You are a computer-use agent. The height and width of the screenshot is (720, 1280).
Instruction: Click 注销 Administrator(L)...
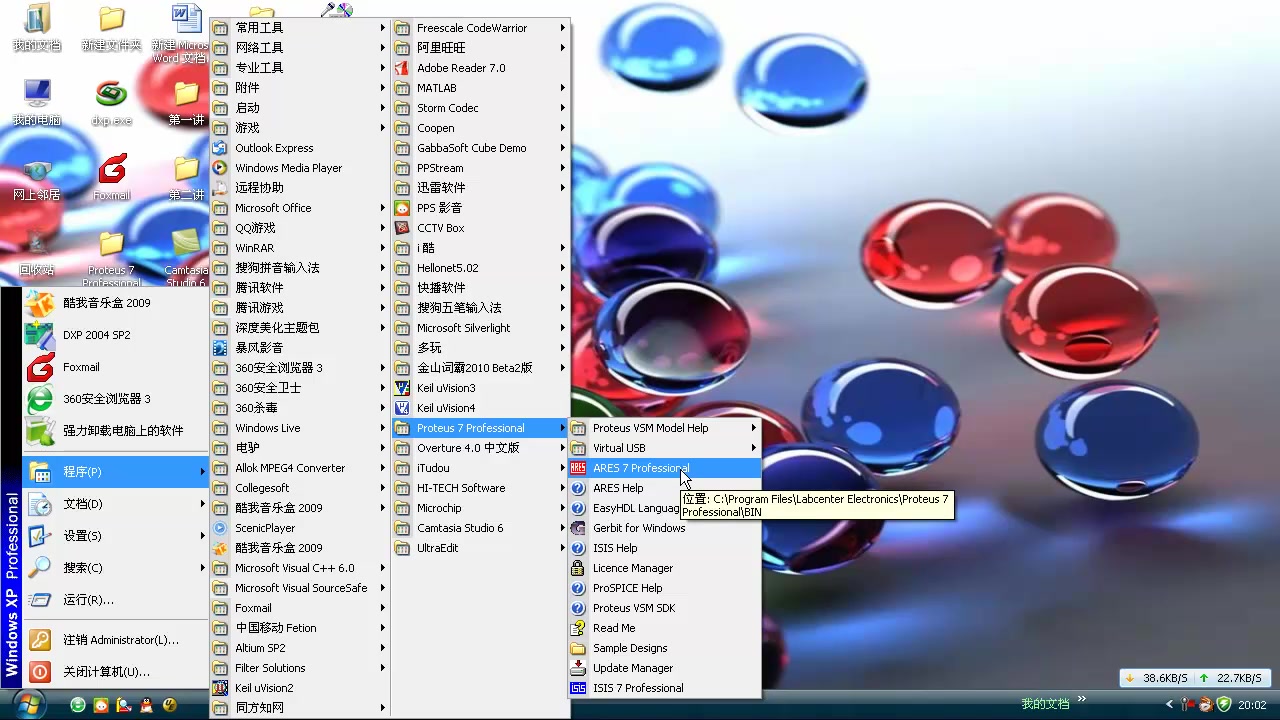point(116,639)
